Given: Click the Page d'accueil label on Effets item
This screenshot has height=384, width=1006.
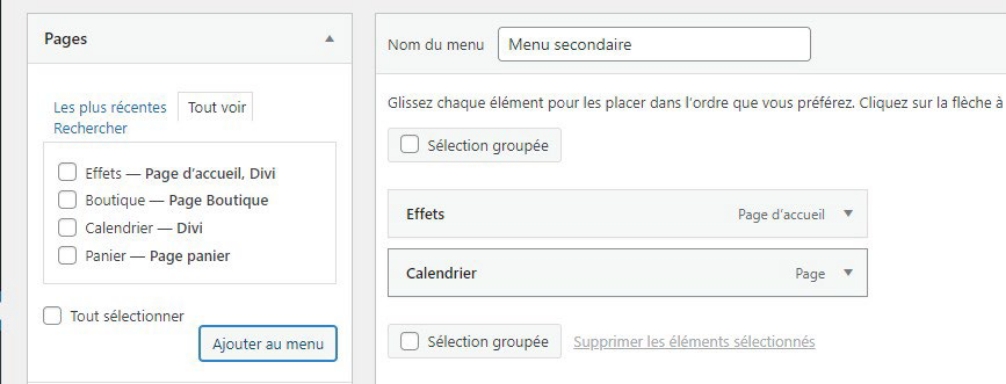Looking at the screenshot, I should pyautogui.click(x=781, y=215).
